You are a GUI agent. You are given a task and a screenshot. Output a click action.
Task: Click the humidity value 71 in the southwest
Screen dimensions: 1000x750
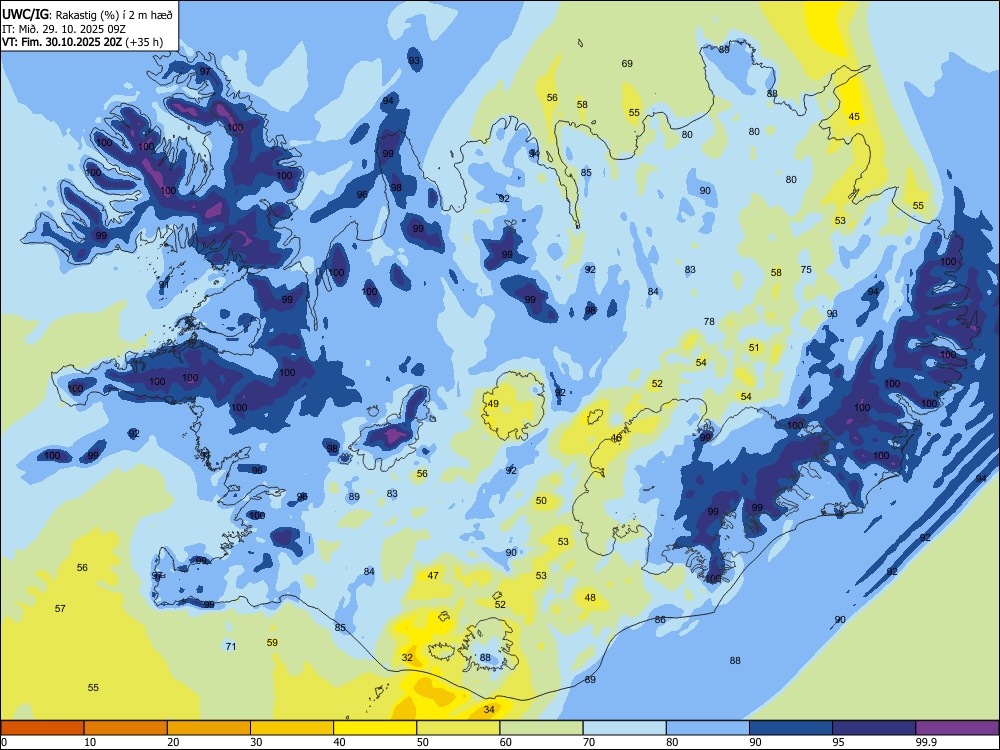pos(231,646)
